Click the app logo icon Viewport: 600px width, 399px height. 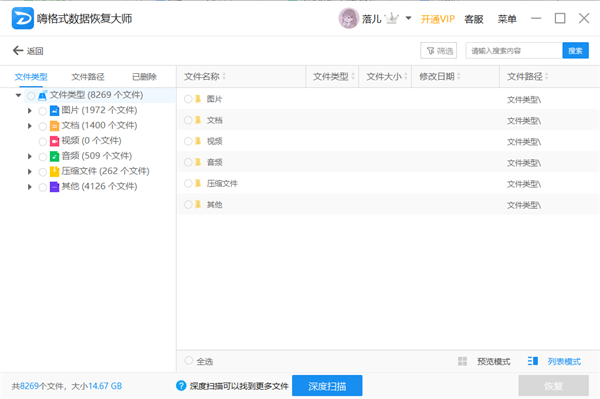coord(23,18)
